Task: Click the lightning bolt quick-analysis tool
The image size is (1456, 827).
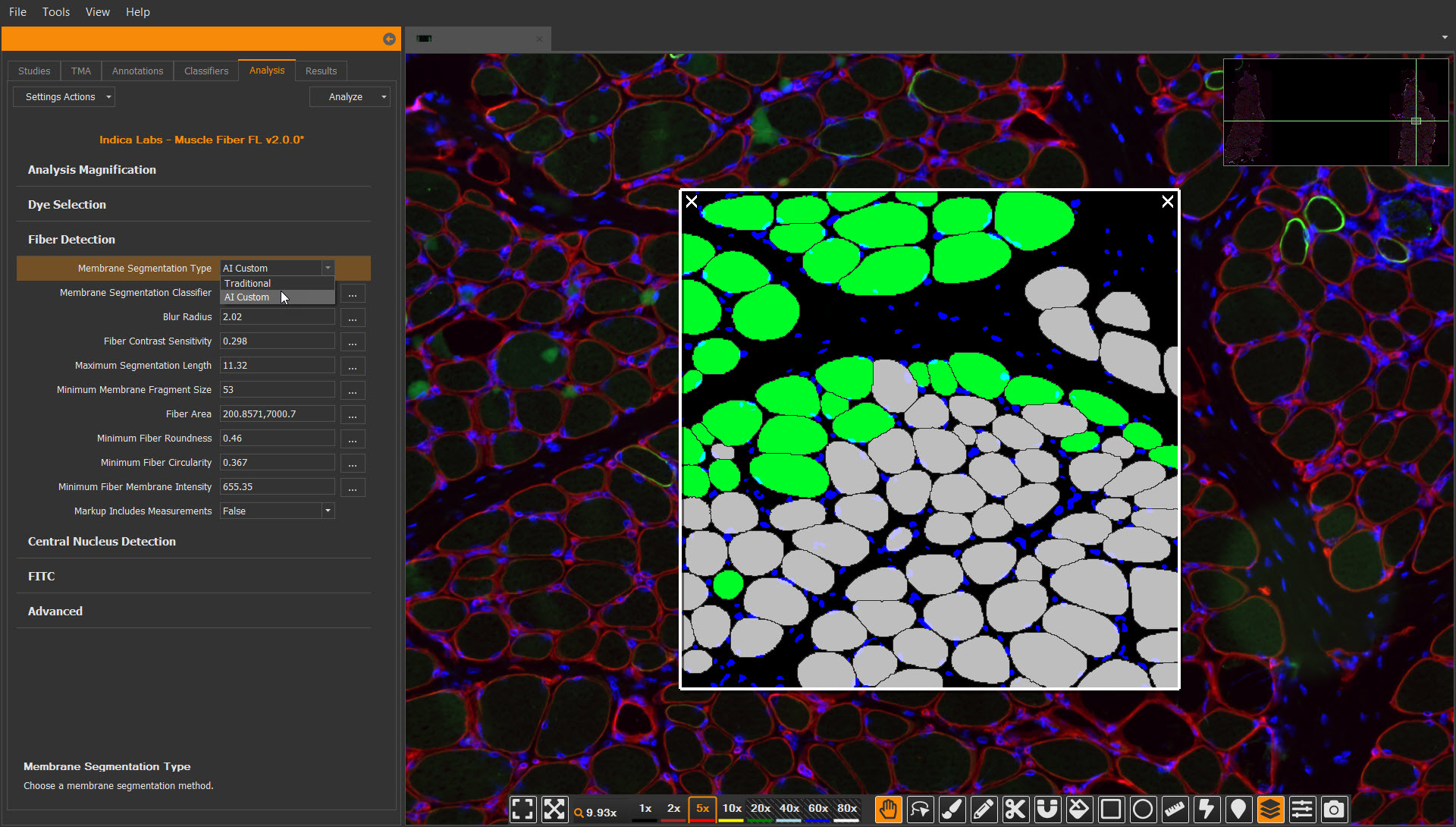Action: [1207, 810]
